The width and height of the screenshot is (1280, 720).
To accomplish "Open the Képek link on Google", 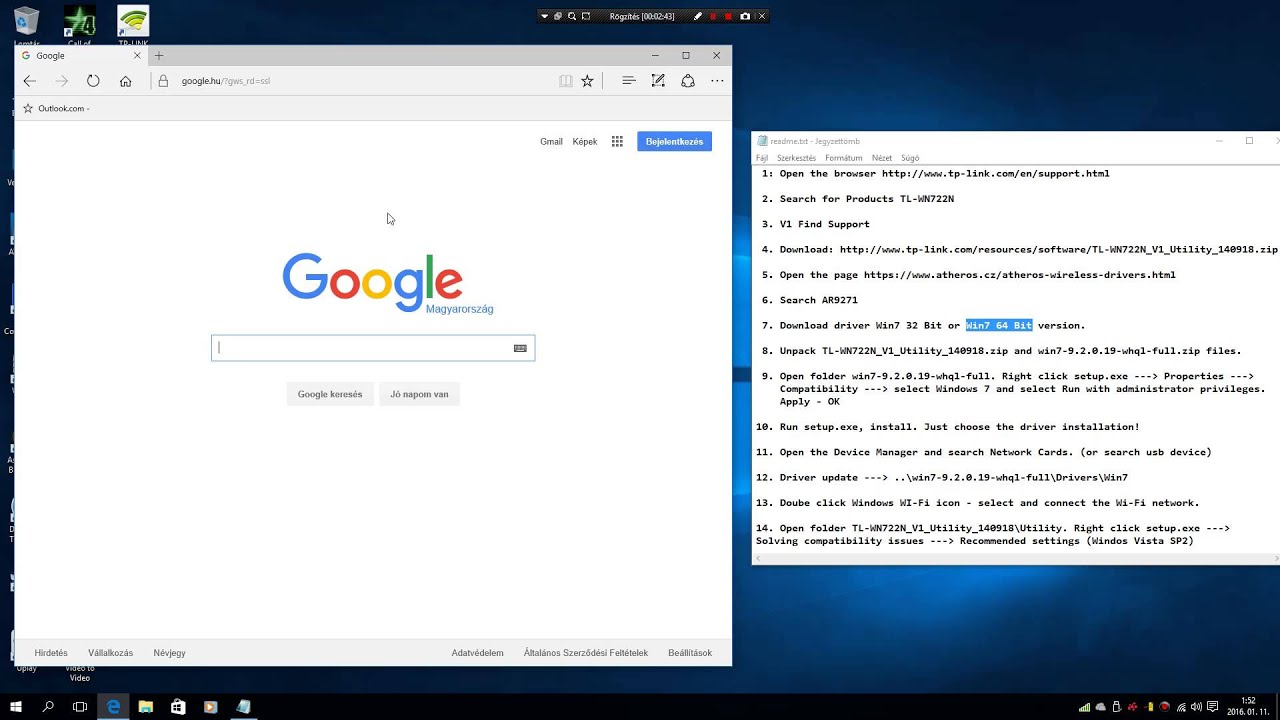I will (585, 142).
